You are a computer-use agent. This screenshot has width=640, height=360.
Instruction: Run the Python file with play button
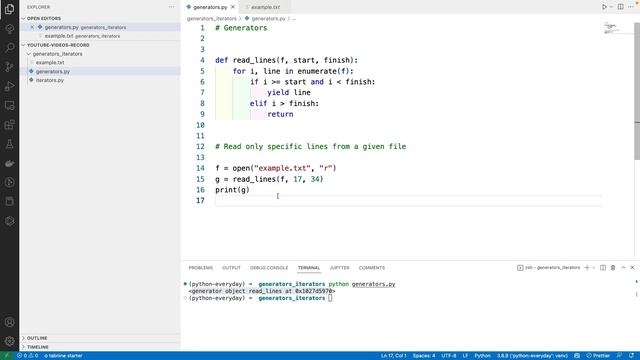pos(604,7)
